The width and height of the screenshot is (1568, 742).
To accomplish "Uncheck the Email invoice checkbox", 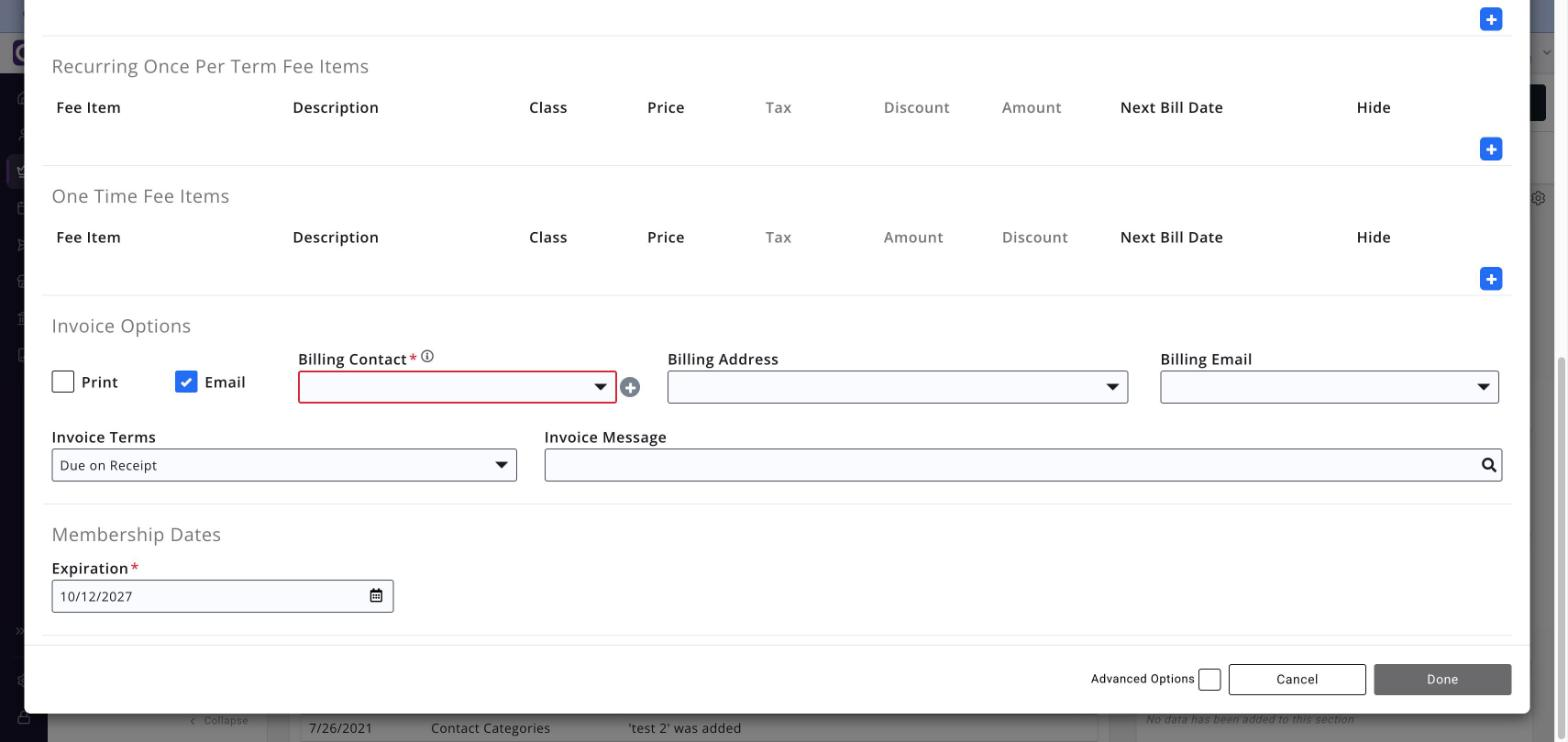I will [186, 382].
